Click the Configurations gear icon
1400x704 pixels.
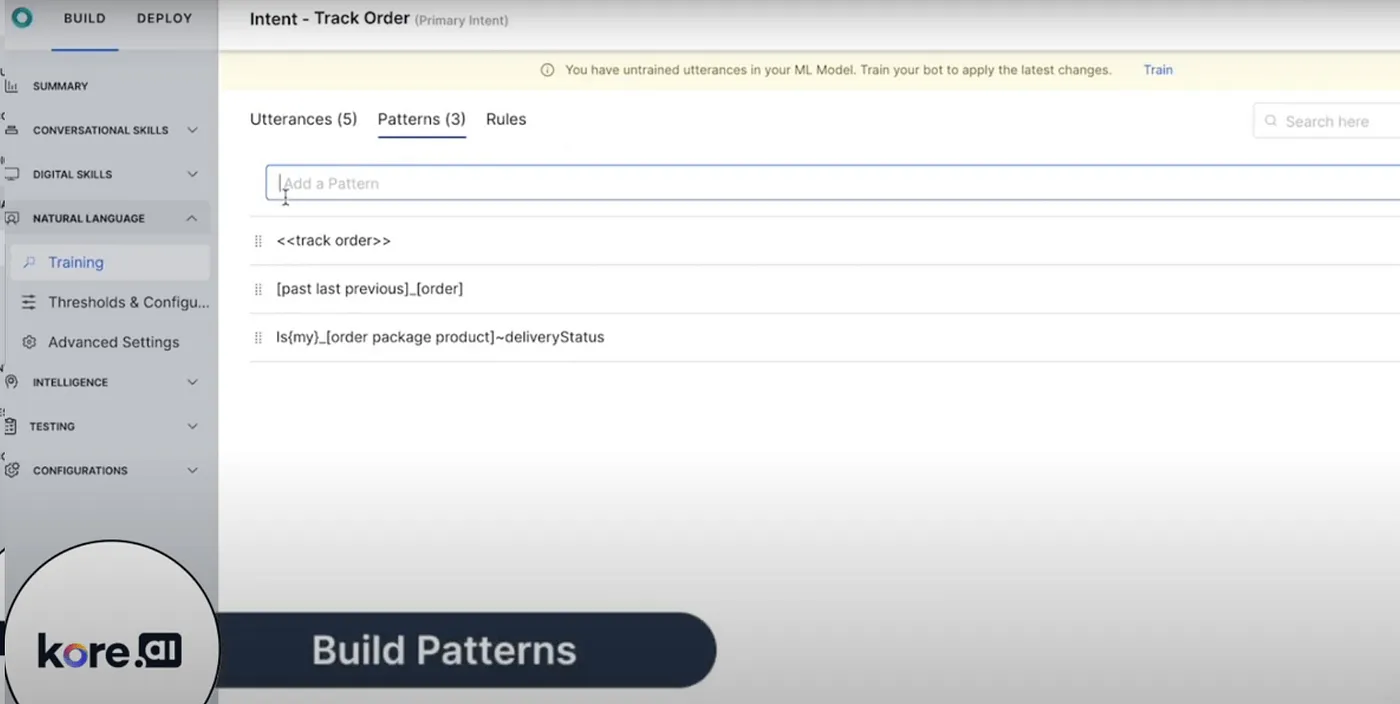(11, 470)
